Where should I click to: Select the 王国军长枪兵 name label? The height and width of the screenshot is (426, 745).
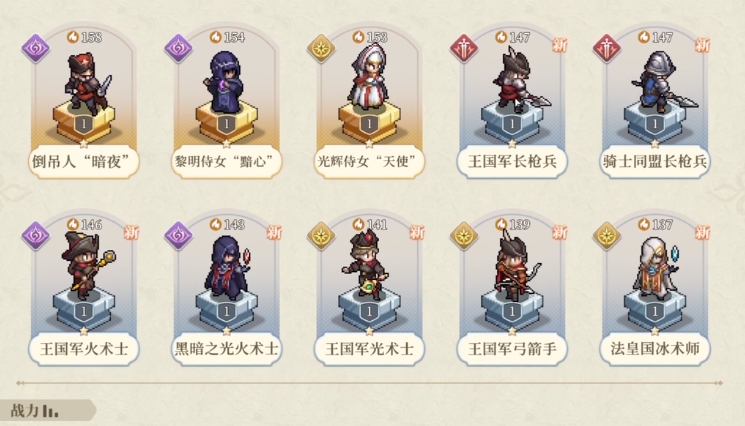tap(512, 161)
